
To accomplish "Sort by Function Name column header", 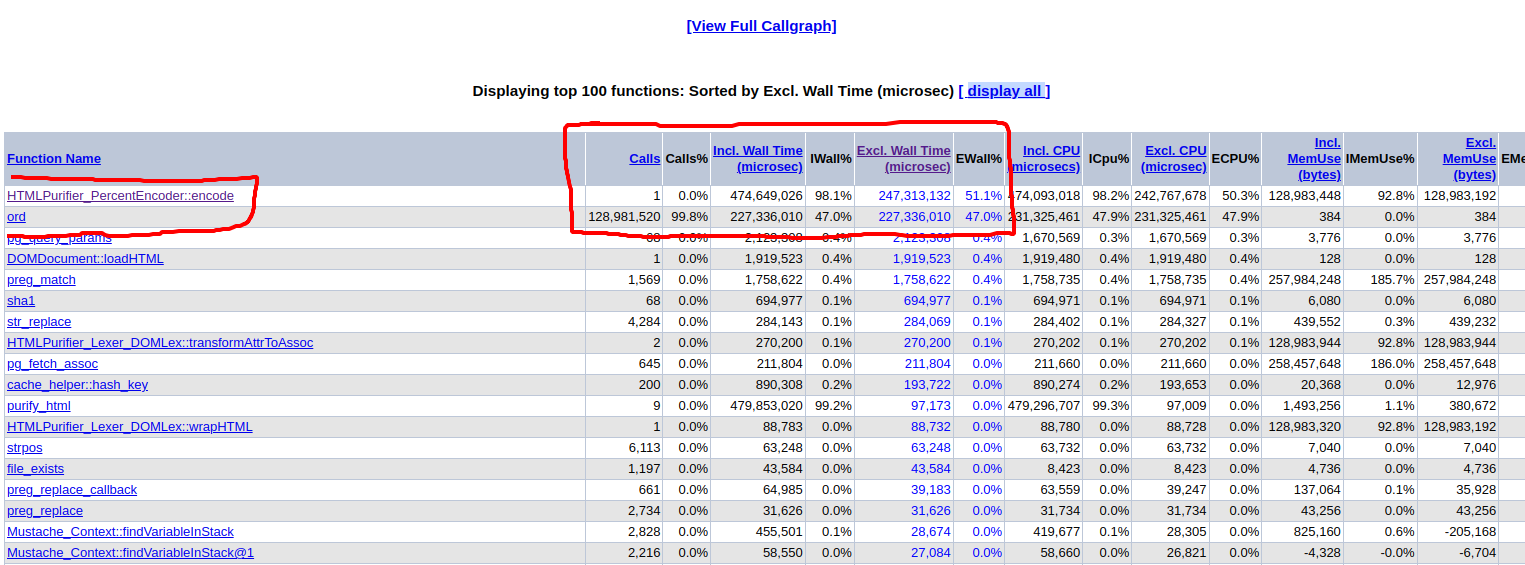I will [54, 159].
